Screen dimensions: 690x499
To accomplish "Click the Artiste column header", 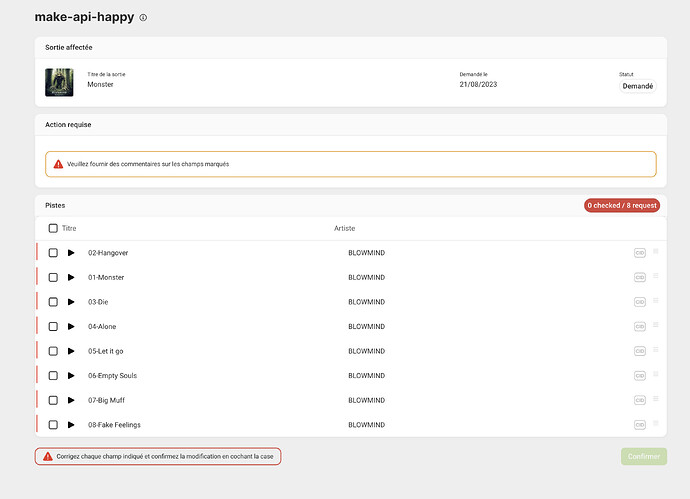I will (345, 228).
